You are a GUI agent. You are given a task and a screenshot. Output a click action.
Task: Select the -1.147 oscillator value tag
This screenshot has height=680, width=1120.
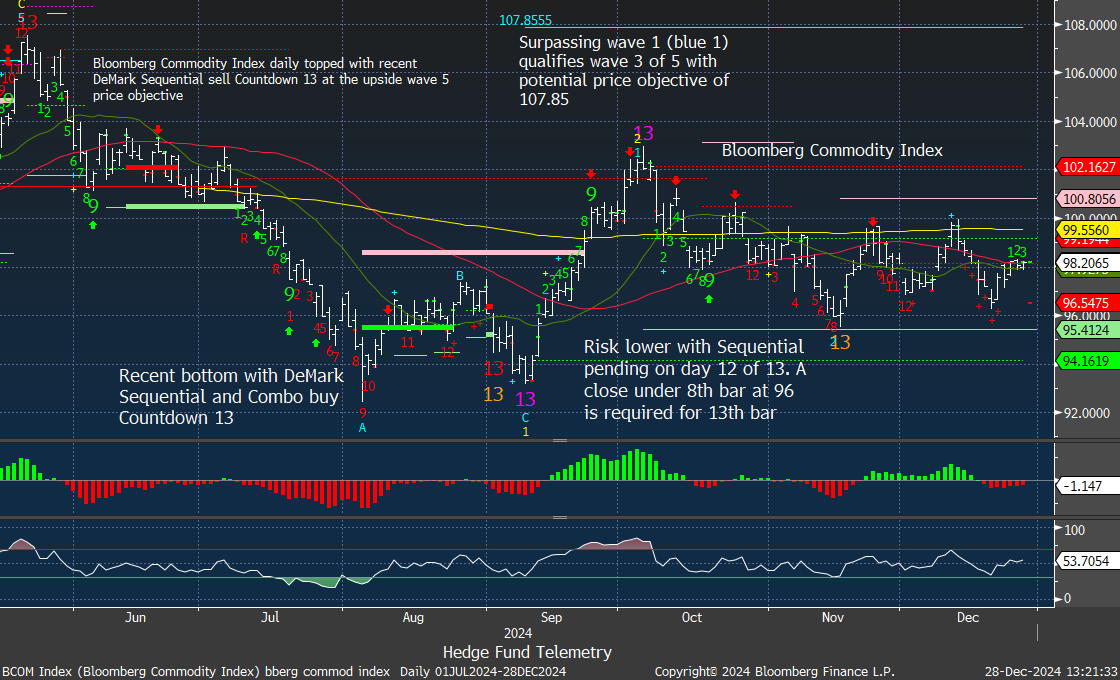pos(1086,486)
